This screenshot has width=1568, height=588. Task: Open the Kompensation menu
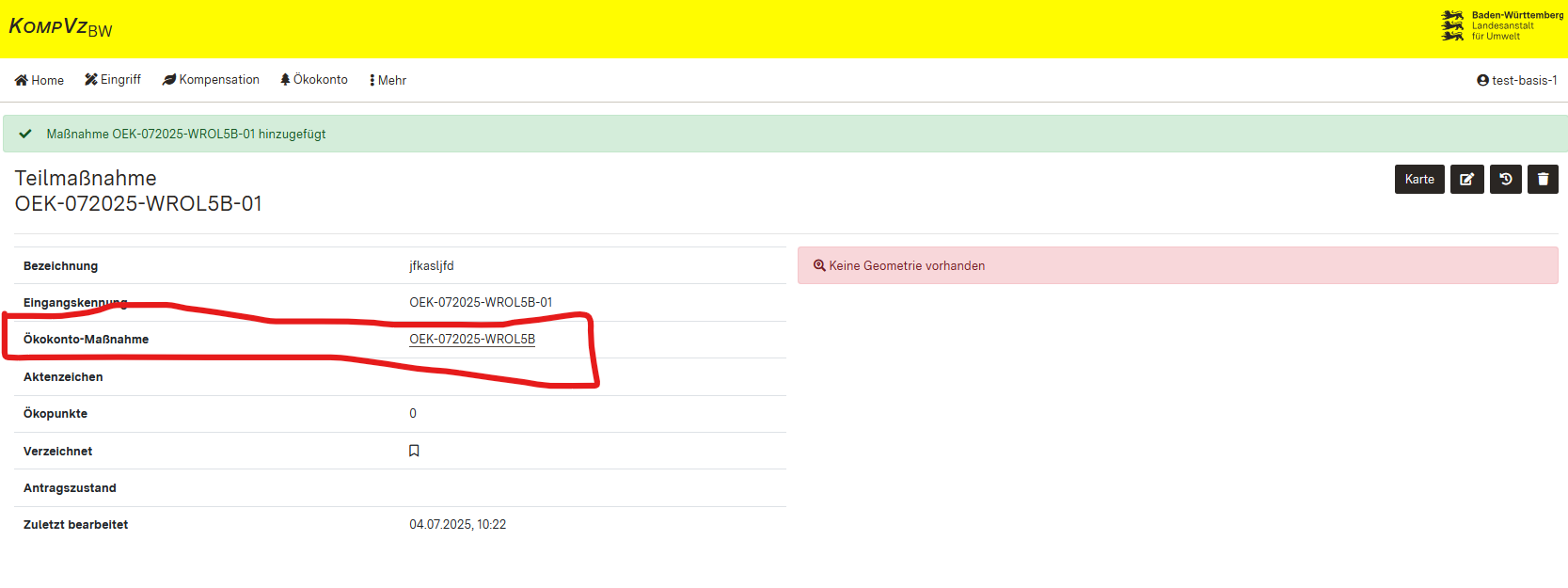pyautogui.click(x=211, y=80)
